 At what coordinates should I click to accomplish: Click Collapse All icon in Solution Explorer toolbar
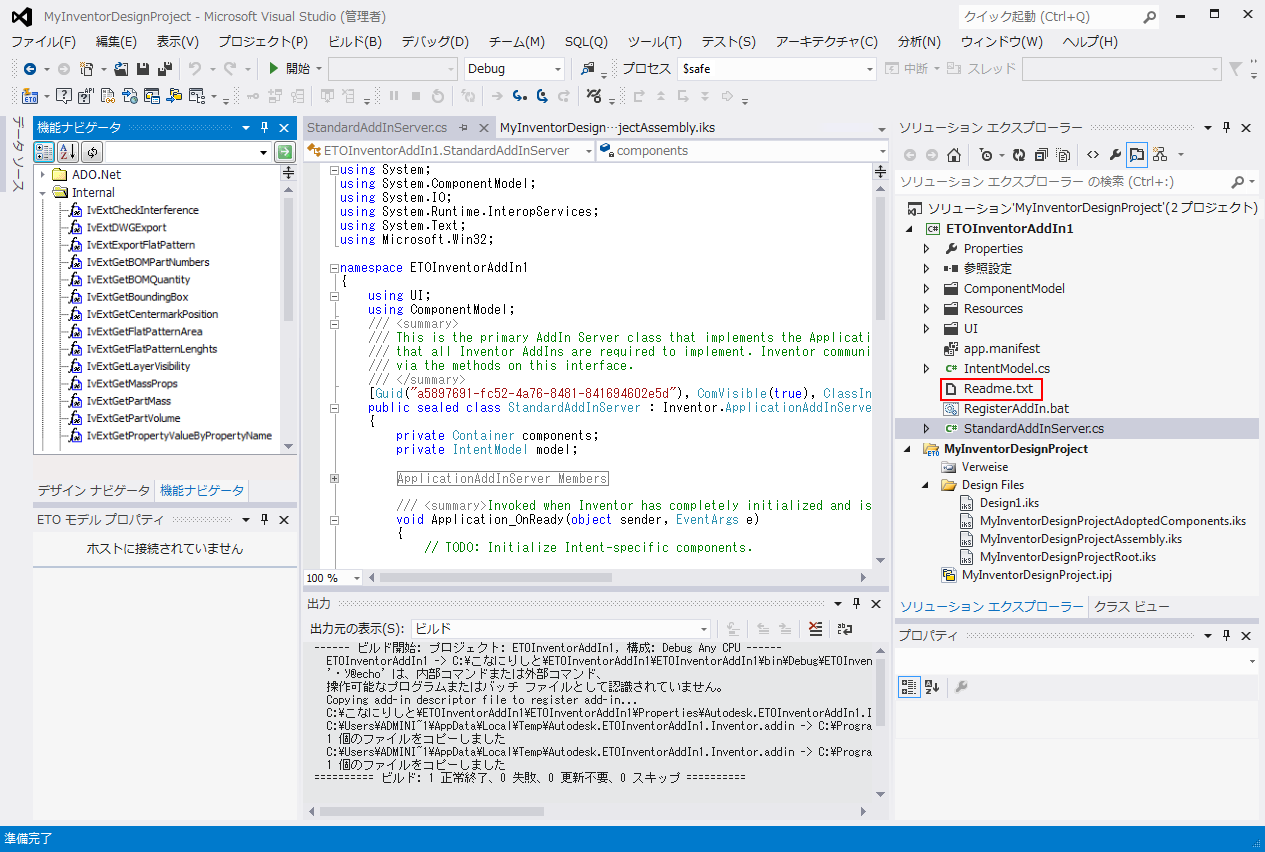[1041, 155]
